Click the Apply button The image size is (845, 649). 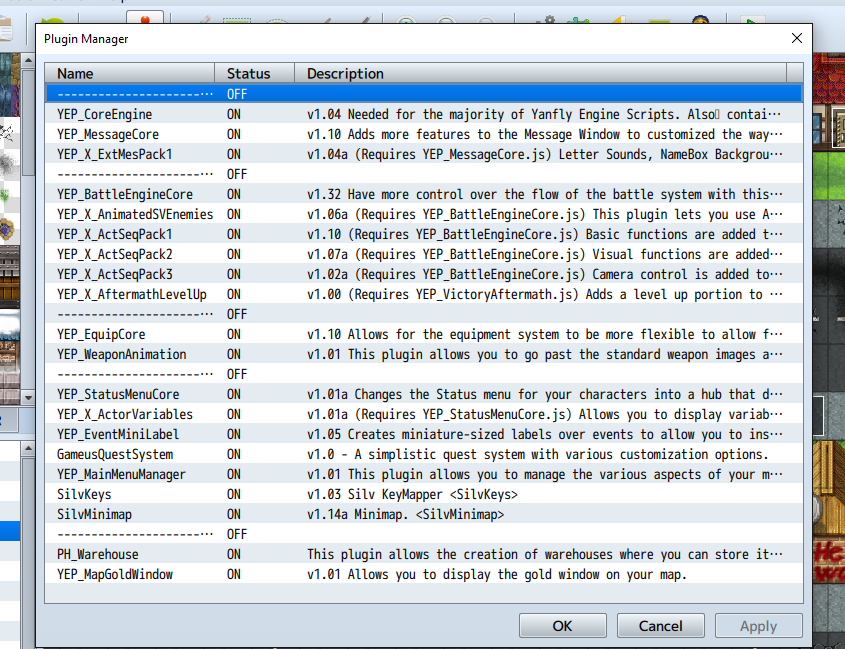point(758,626)
